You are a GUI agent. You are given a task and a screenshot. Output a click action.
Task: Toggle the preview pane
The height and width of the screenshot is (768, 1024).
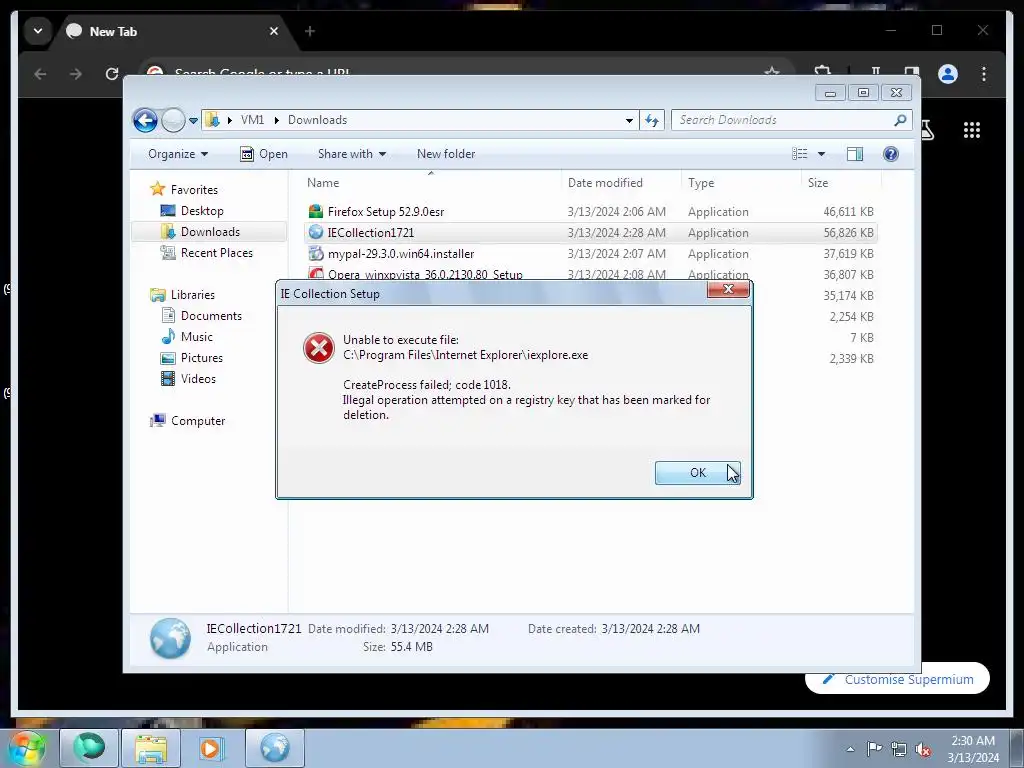[854, 154]
